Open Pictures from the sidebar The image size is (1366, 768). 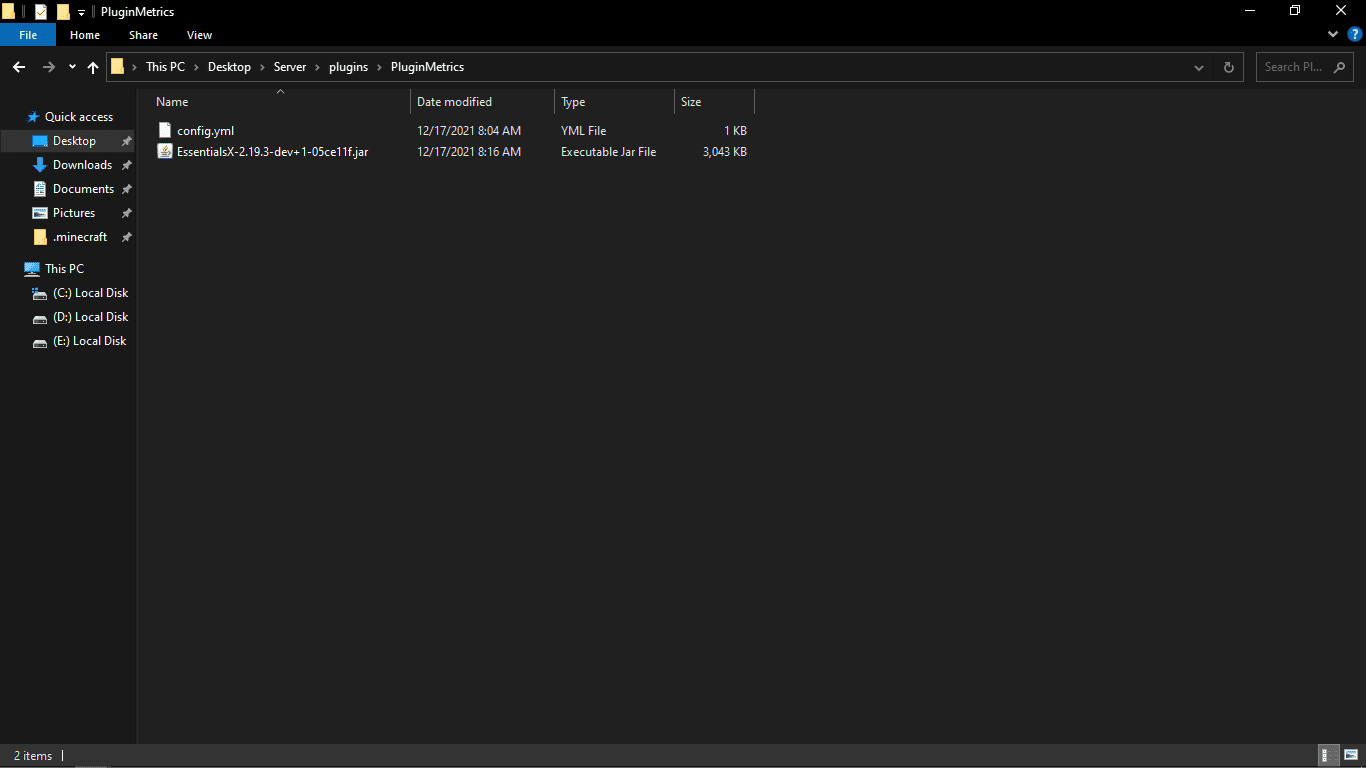[x=74, y=213]
